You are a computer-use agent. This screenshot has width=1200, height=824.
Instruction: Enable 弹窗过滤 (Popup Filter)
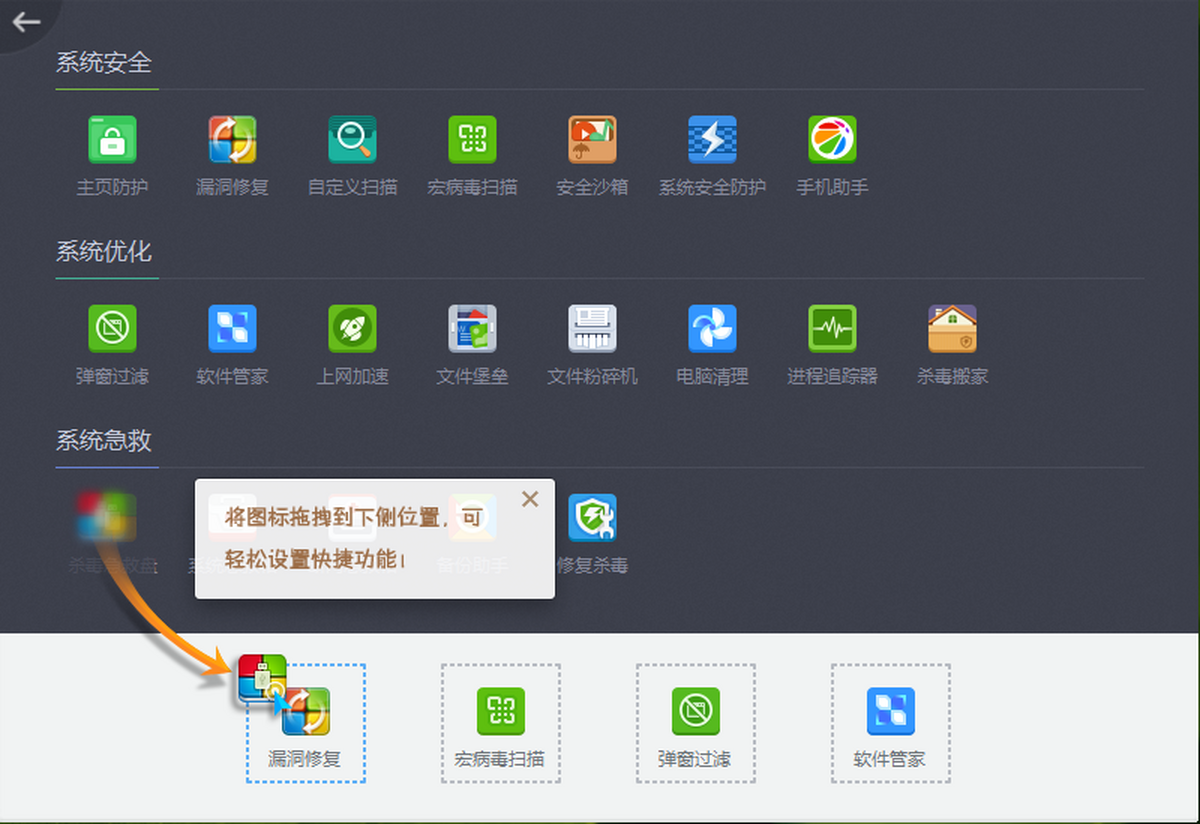point(112,329)
